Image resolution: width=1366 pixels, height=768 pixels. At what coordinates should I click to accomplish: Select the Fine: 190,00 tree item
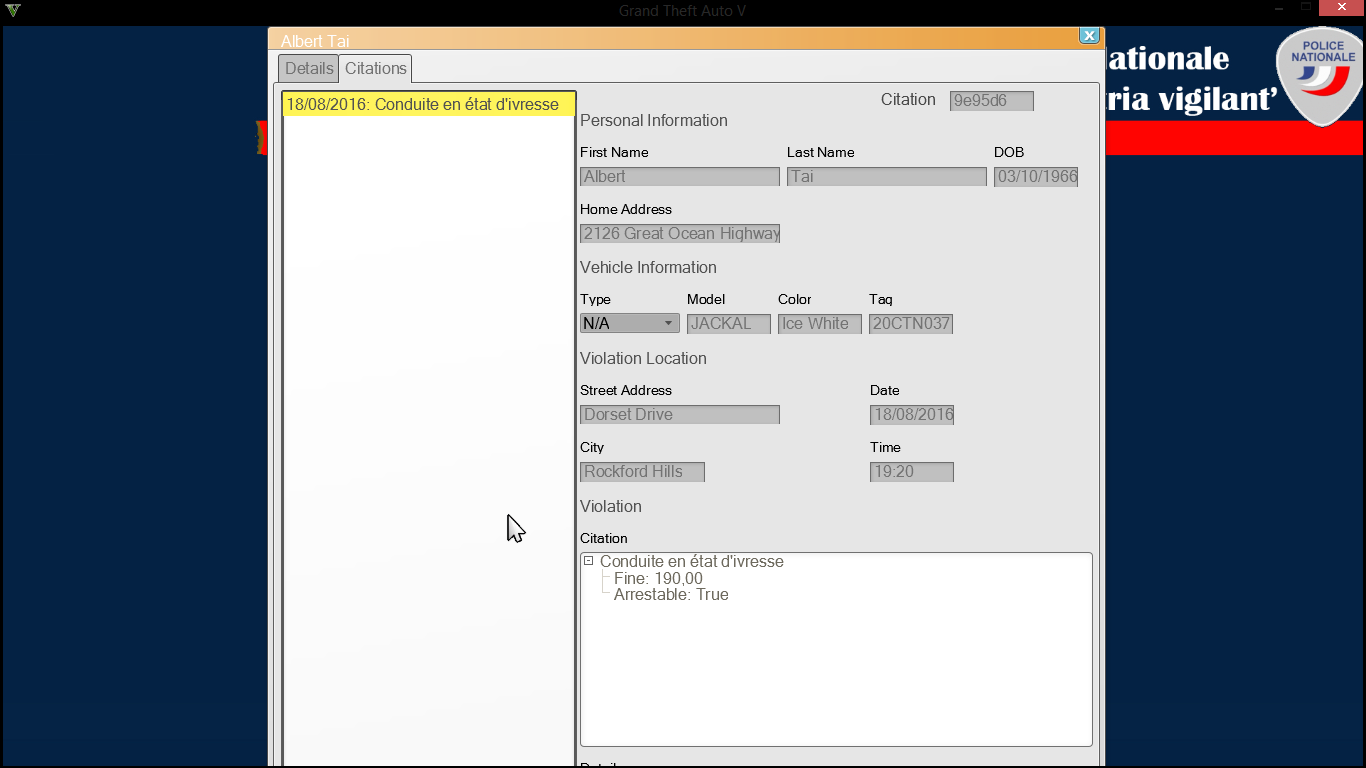point(658,579)
